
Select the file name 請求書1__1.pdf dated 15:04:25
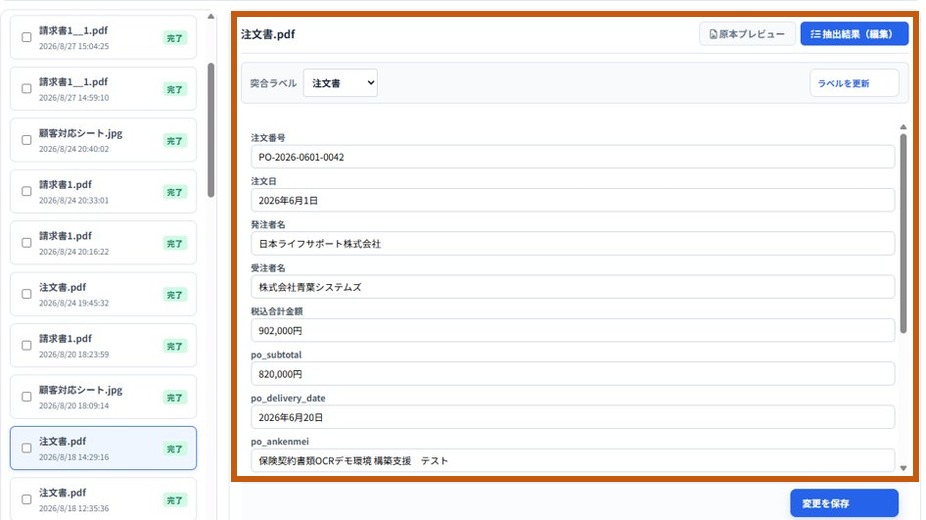(x=74, y=31)
